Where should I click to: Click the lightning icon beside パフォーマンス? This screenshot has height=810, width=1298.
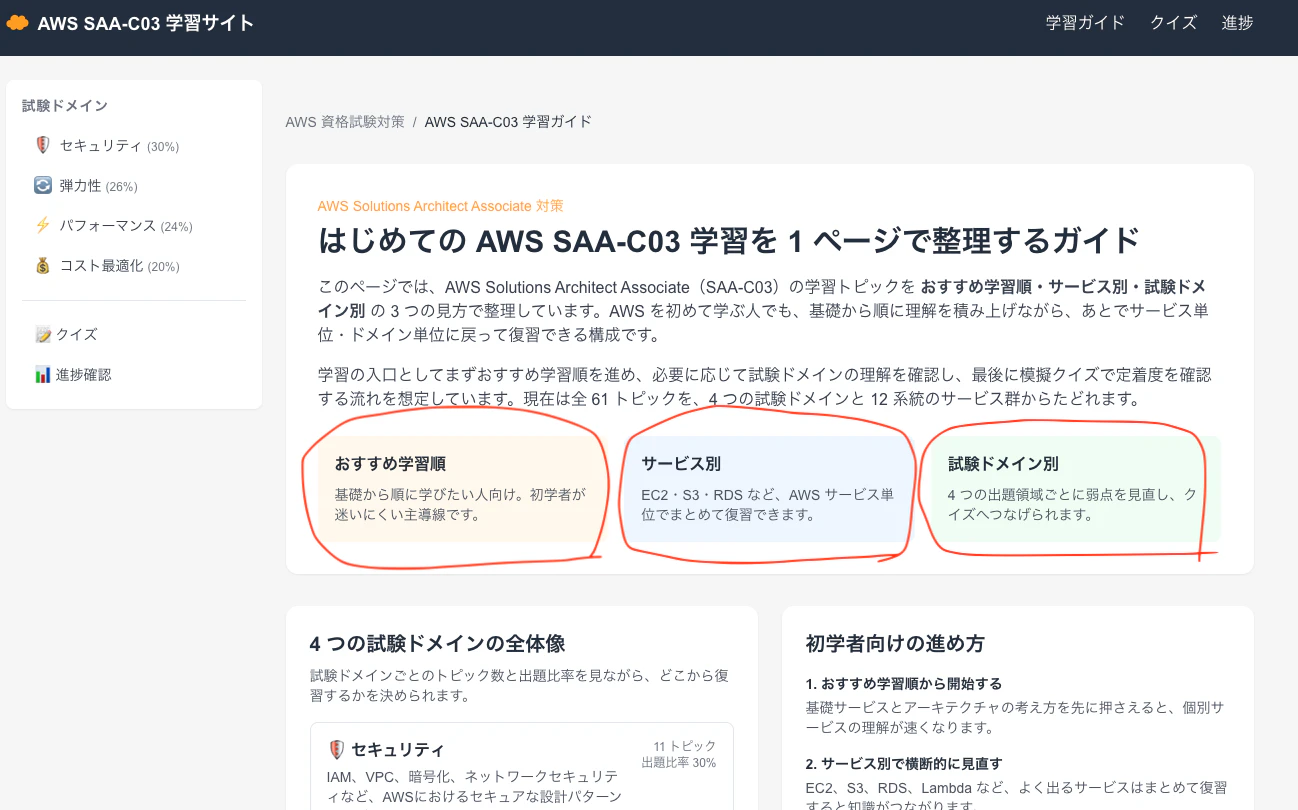point(42,225)
